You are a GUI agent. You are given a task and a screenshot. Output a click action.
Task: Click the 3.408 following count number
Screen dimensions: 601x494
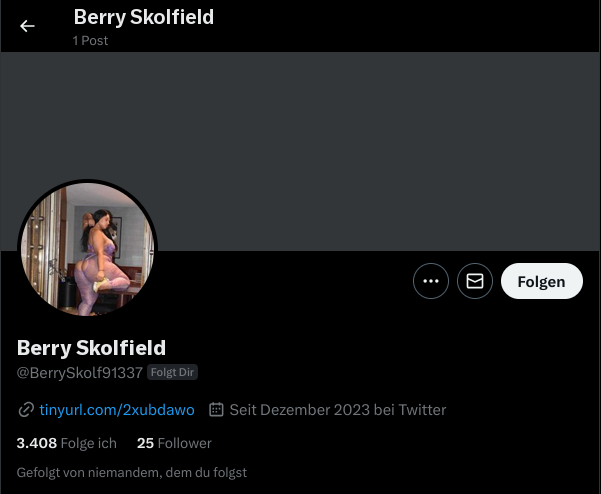point(37,443)
